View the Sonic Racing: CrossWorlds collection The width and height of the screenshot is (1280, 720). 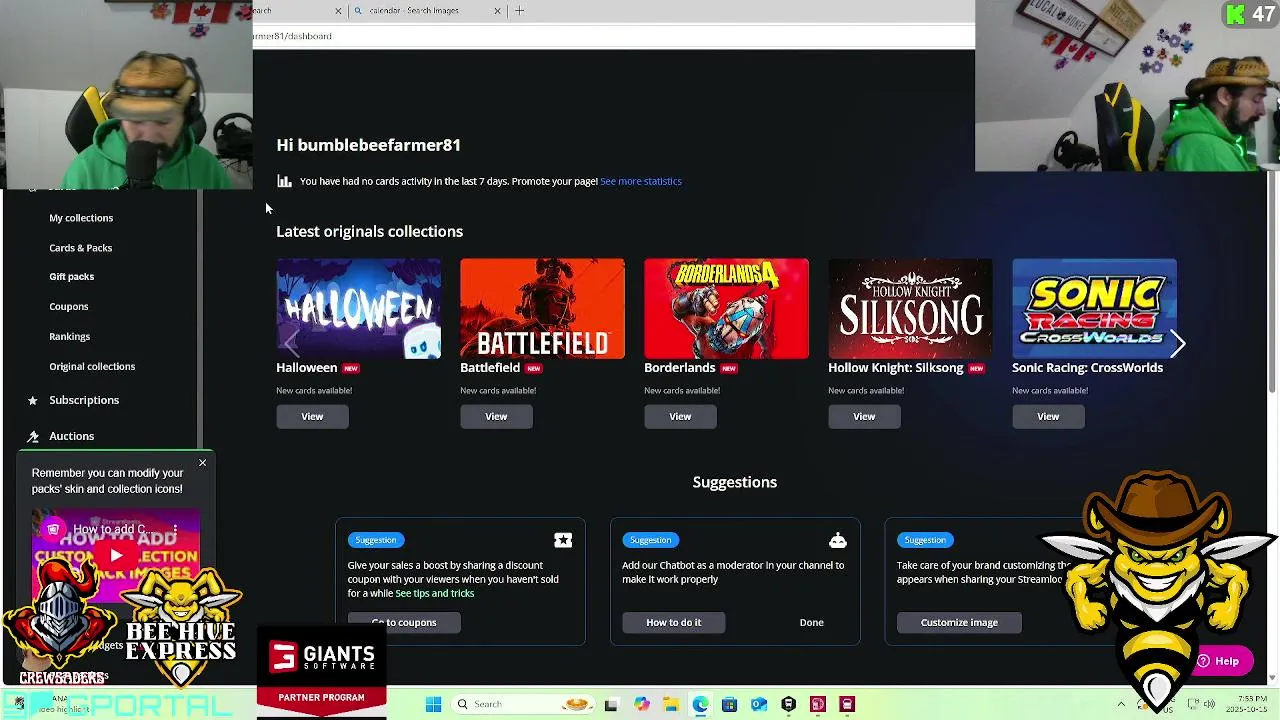coord(1048,416)
